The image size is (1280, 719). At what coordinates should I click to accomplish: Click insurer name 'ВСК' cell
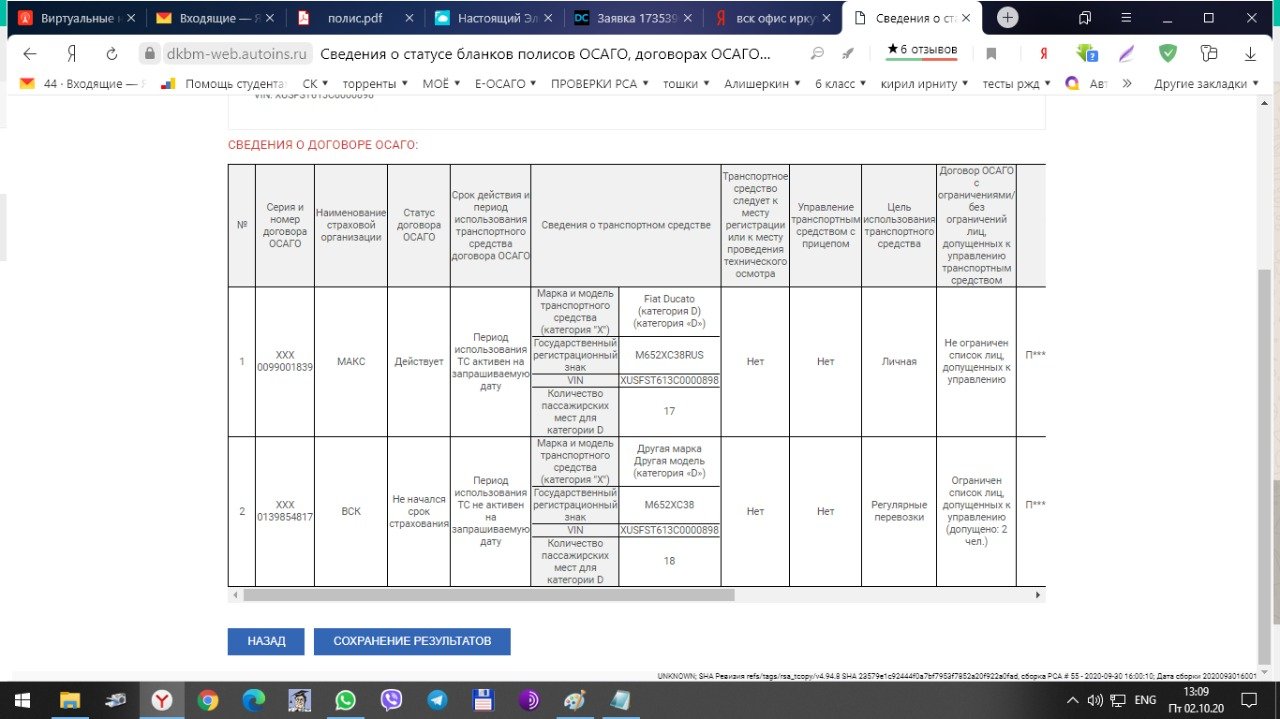[351, 511]
